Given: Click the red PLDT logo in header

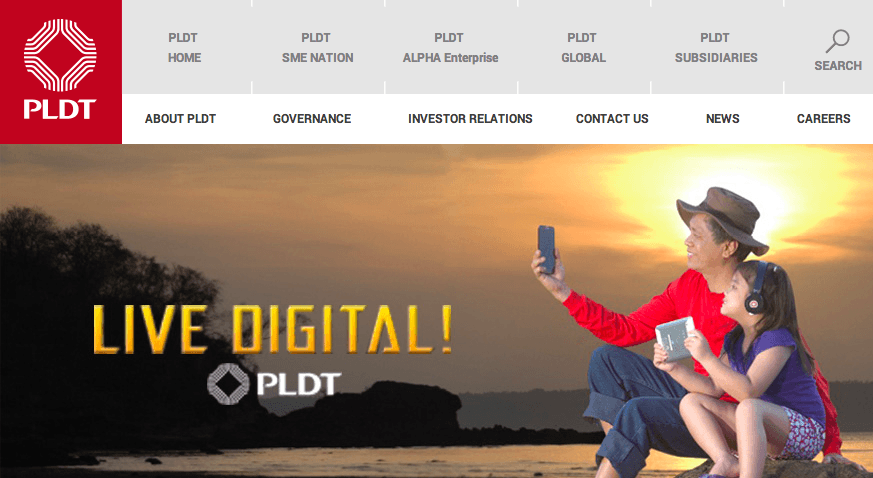Looking at the screenshot, I should click(x=61, y=72).
